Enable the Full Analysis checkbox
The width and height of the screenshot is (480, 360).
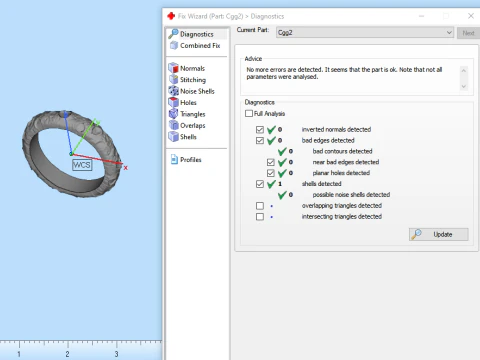[x=249, y=113]
